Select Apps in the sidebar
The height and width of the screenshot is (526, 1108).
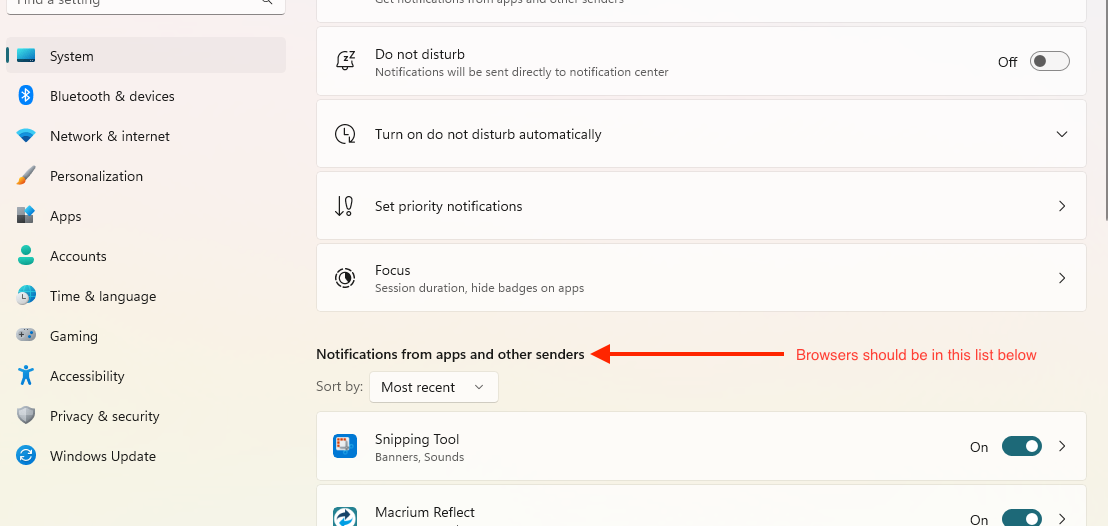pyautogui.click(x=66, y=216)
